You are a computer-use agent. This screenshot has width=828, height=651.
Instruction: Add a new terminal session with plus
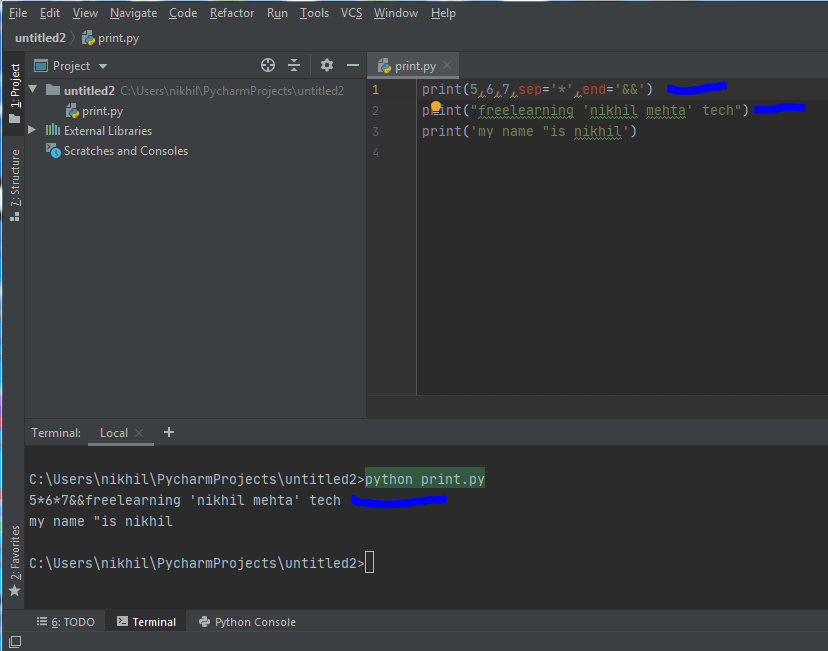coord(168,432)
